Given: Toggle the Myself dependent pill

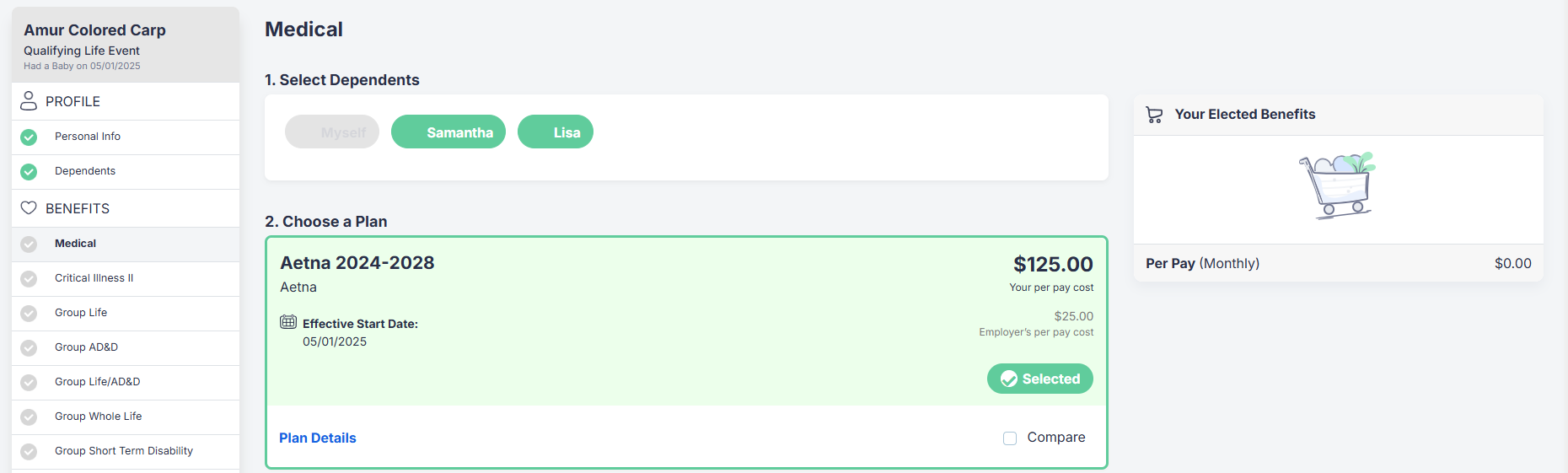Looking at the screenshot, I should click(x=332, y=132).
